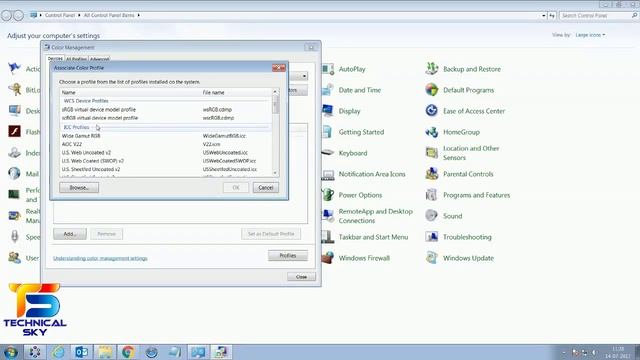Expand All Control Panel Items breadcrumb arrow
The height and width of the screenshot is (360, 640).
[139, 15]
